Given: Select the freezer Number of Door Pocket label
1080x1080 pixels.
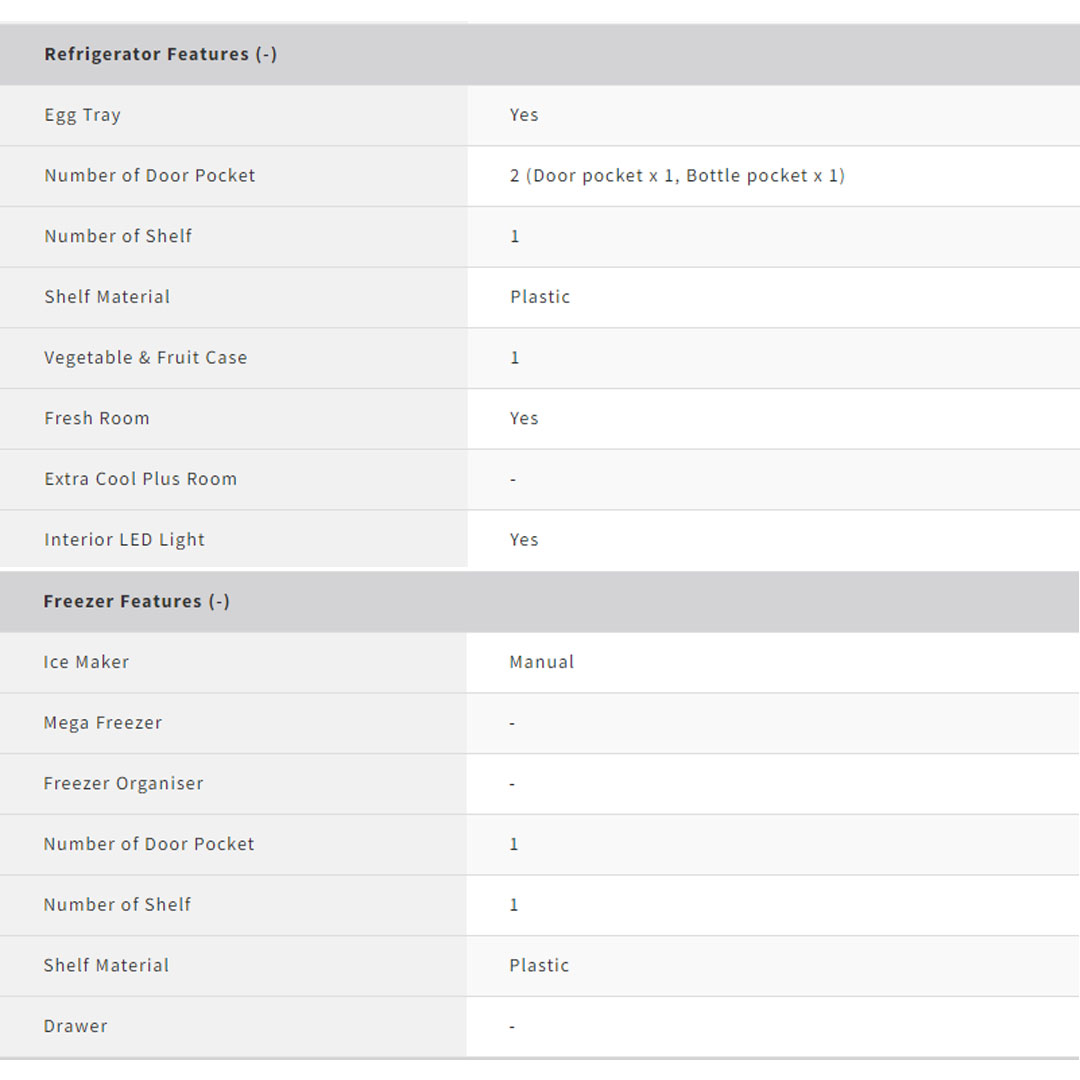Looking at the screenshot, I should coord(149,845).
